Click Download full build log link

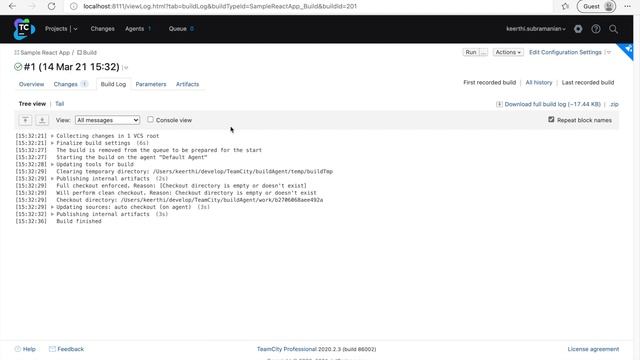point(552,104)
